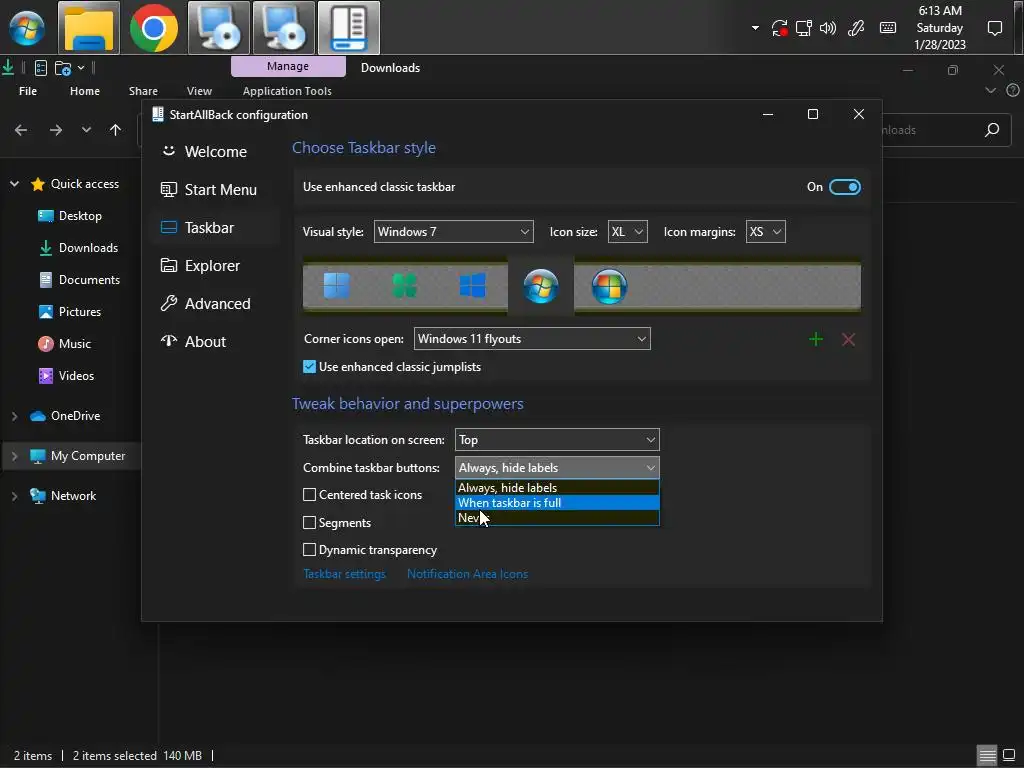Collapse the Combine taskbar buttons dropdown
The width and height of the screenshot is (1024, 768).
pyautogui.click(x=557, y=468)
